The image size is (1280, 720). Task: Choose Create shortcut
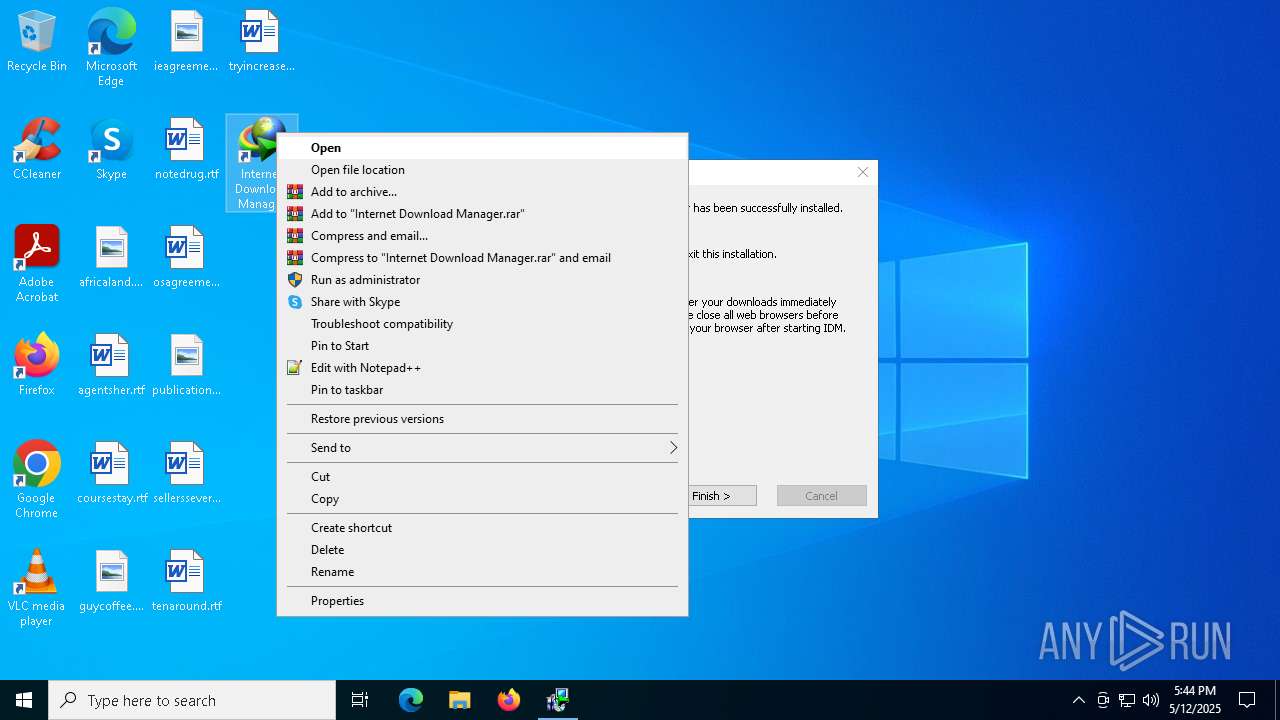point(482,528)
